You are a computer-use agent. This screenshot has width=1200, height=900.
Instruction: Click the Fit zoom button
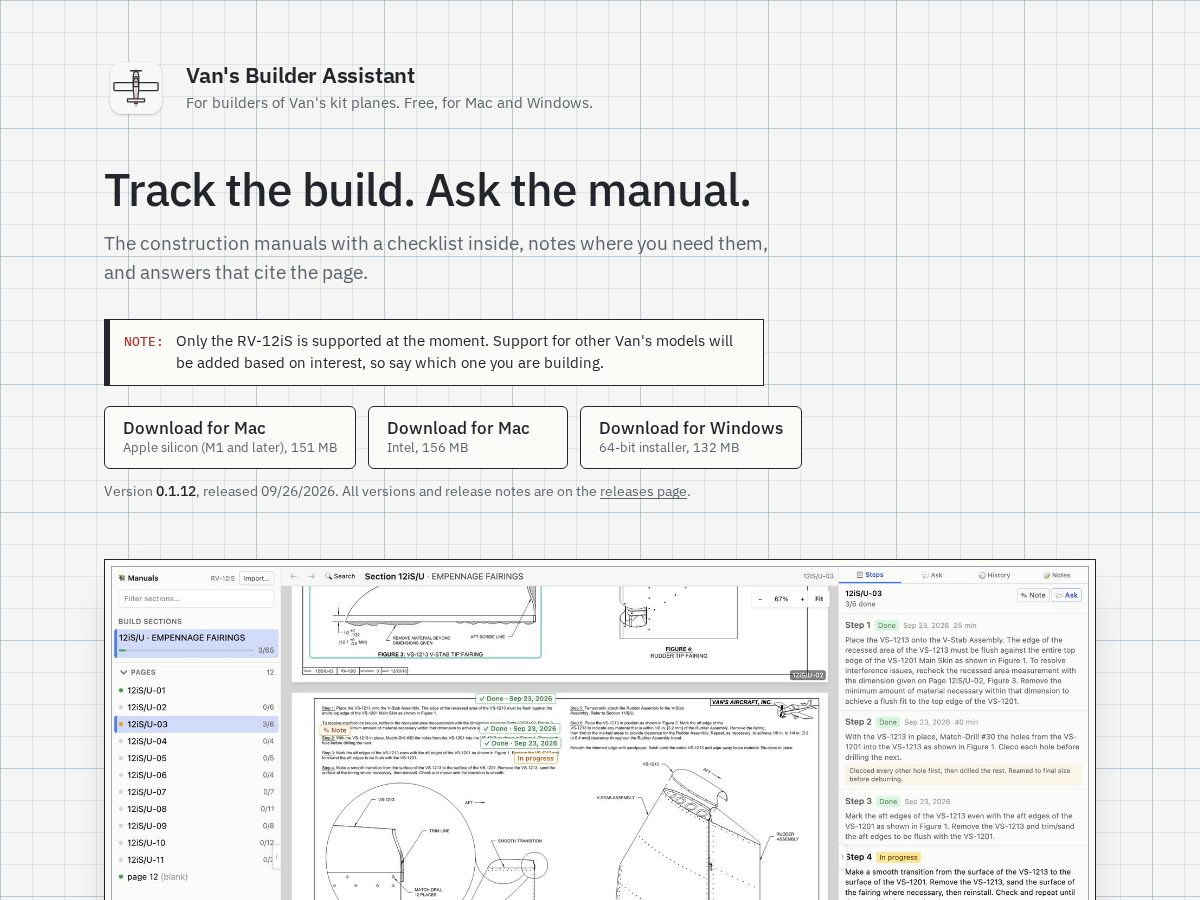tap(819, 599)
